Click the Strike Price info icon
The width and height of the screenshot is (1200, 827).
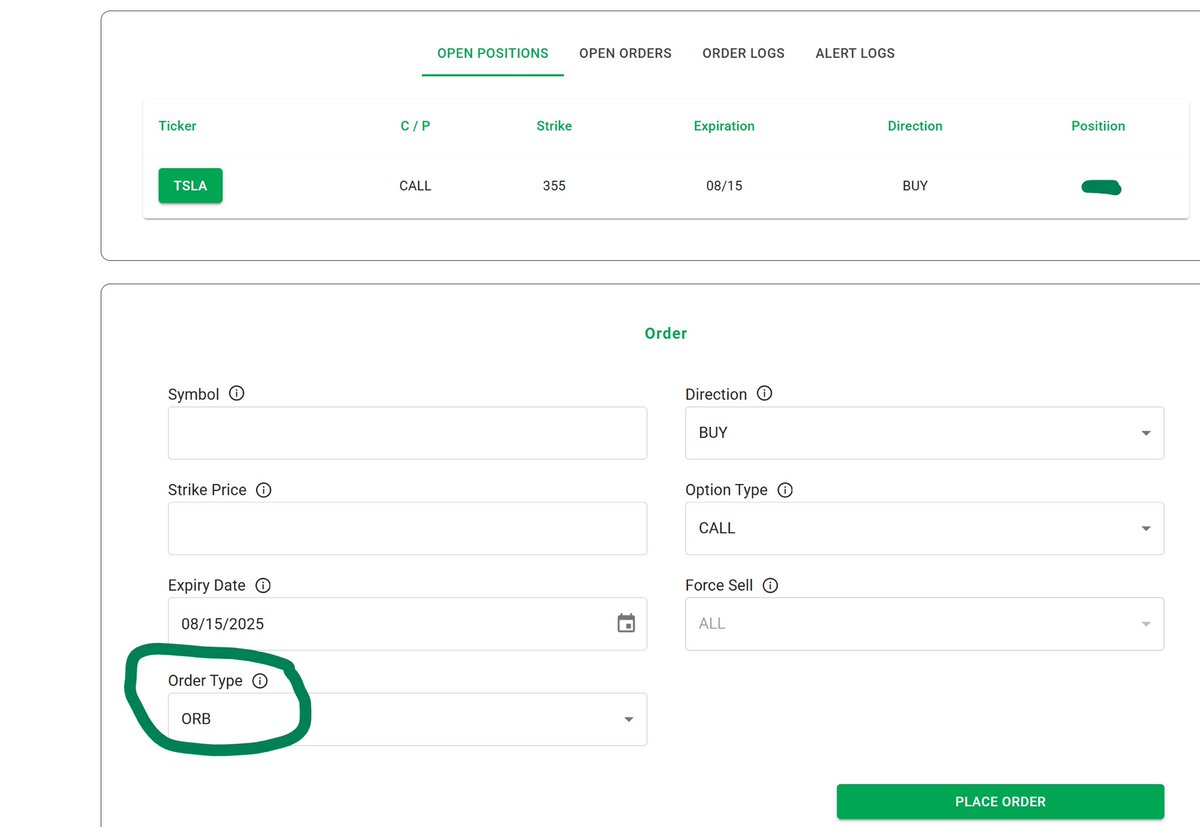coord(264,490)
